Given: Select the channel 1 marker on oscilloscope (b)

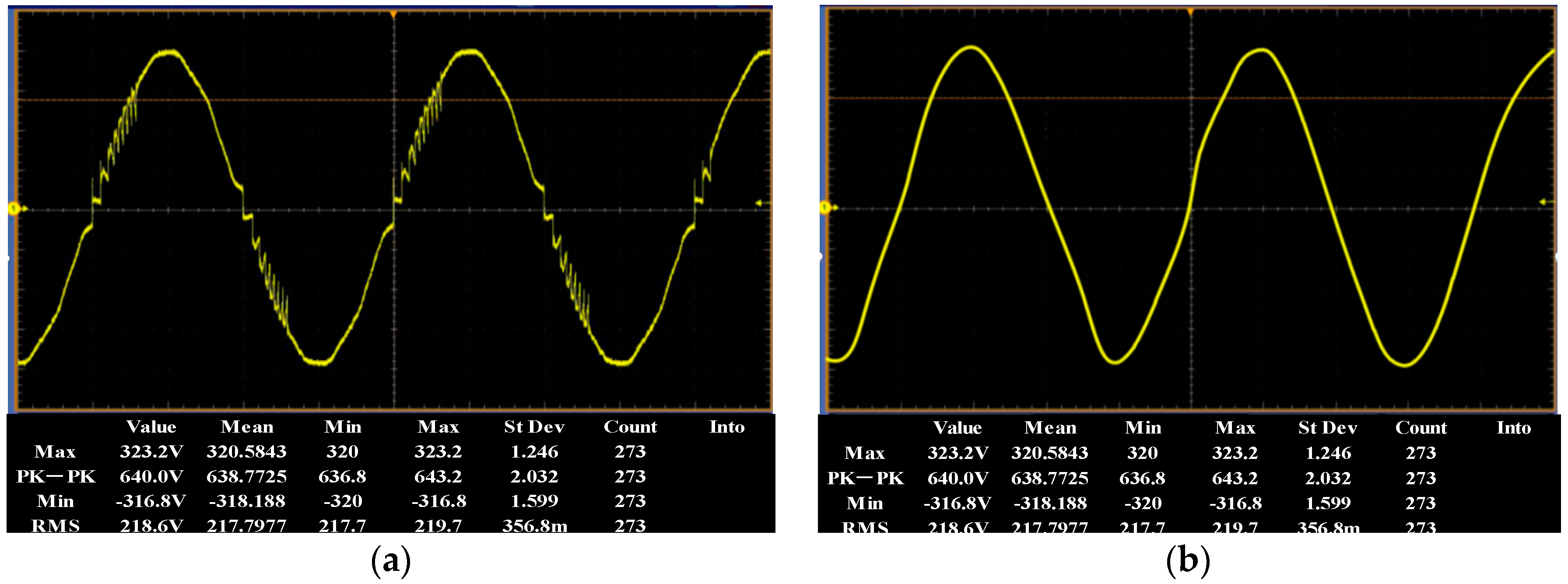Looking at the screenshot, I should tap(826, 207).
